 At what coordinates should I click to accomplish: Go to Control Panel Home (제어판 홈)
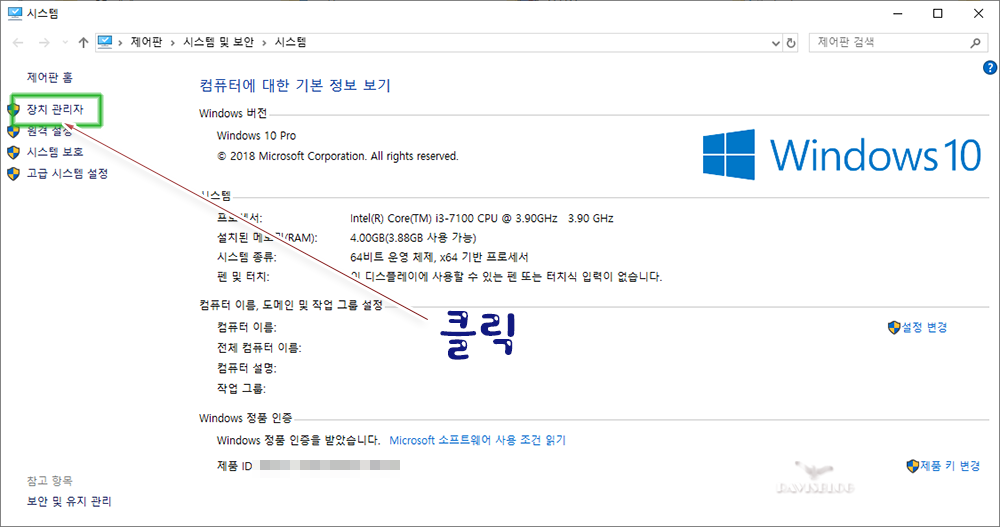(x=50, y=77)
